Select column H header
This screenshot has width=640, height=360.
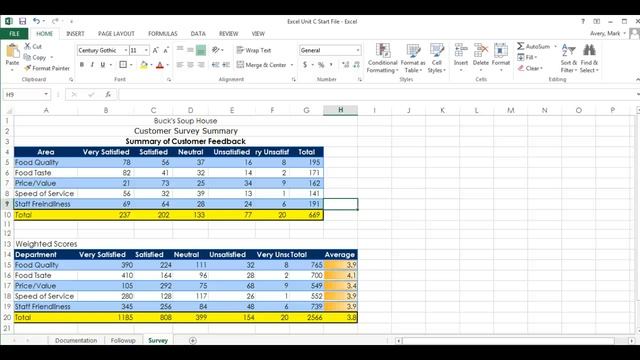coord(340,110)
